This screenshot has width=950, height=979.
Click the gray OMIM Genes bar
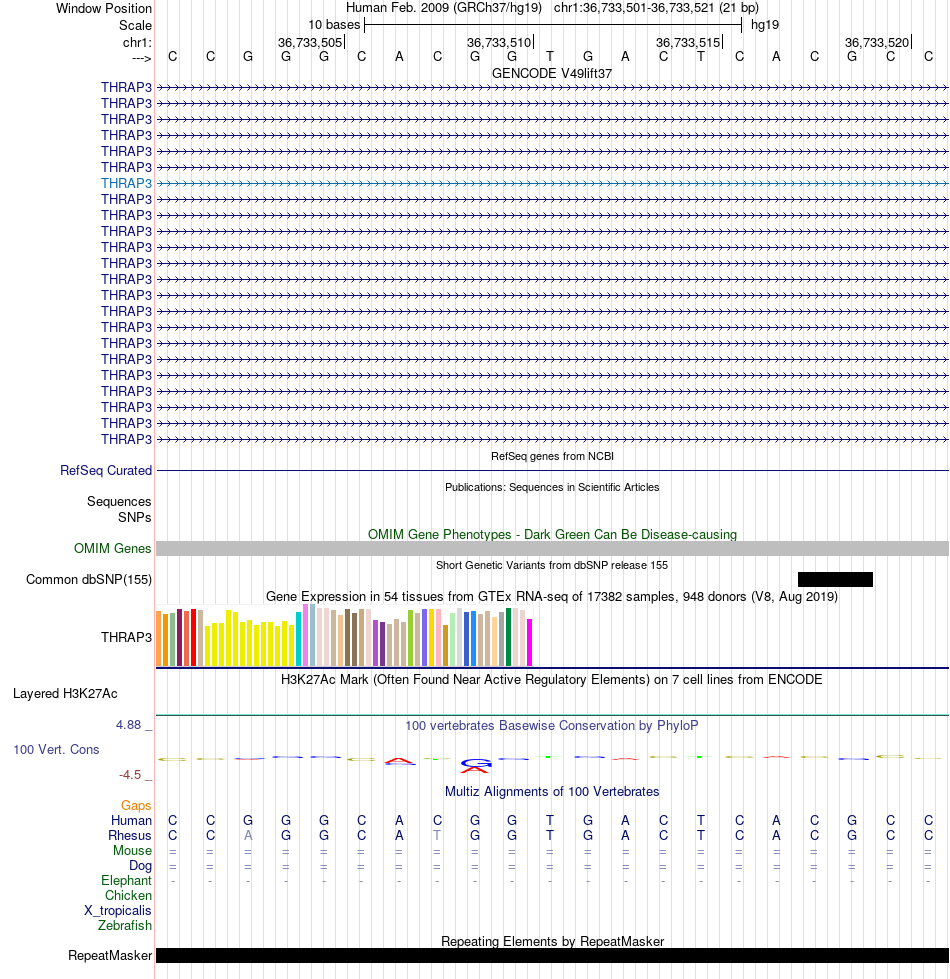coord(552,549)
